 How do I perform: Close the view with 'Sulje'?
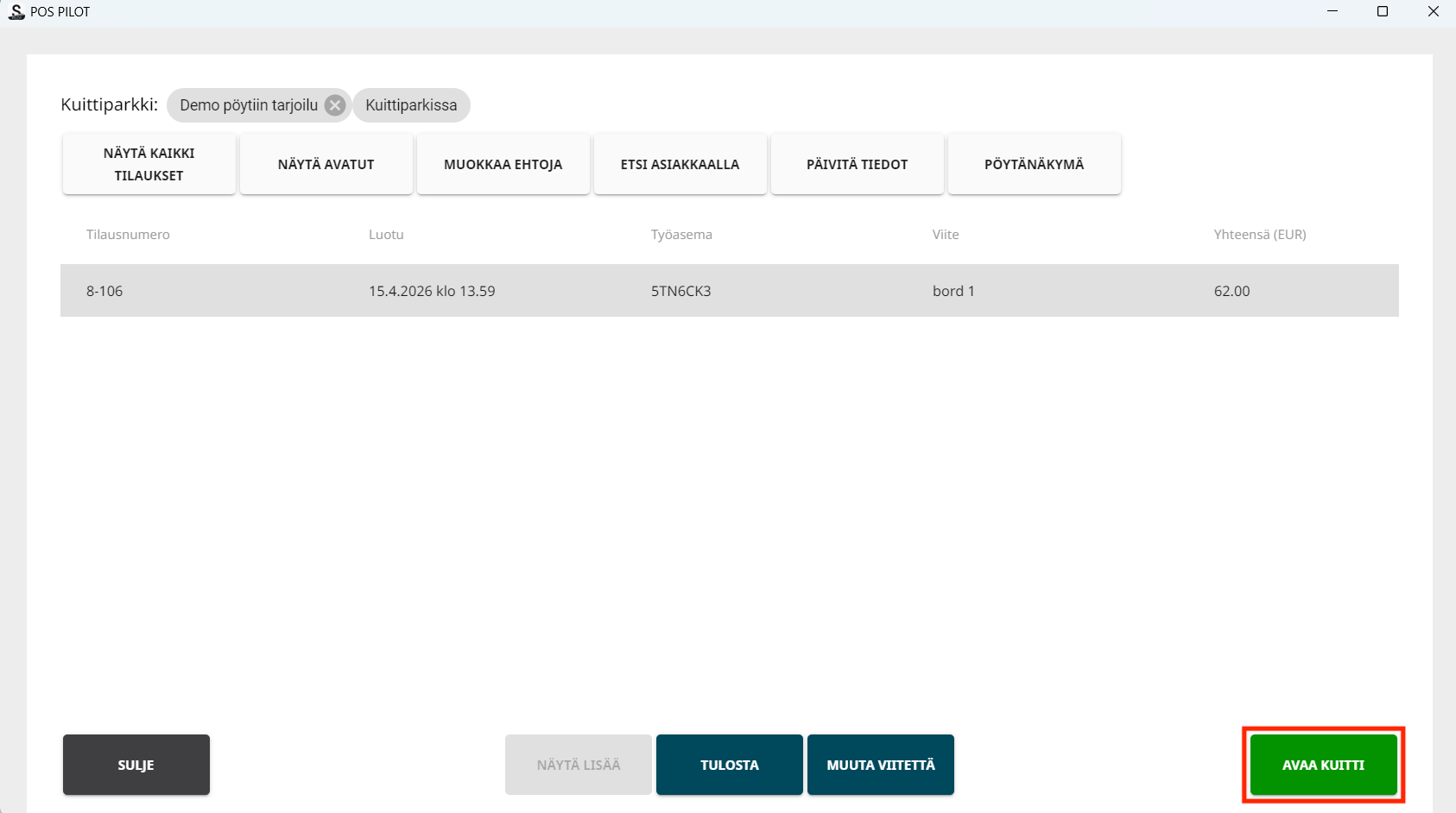[136, 765]
